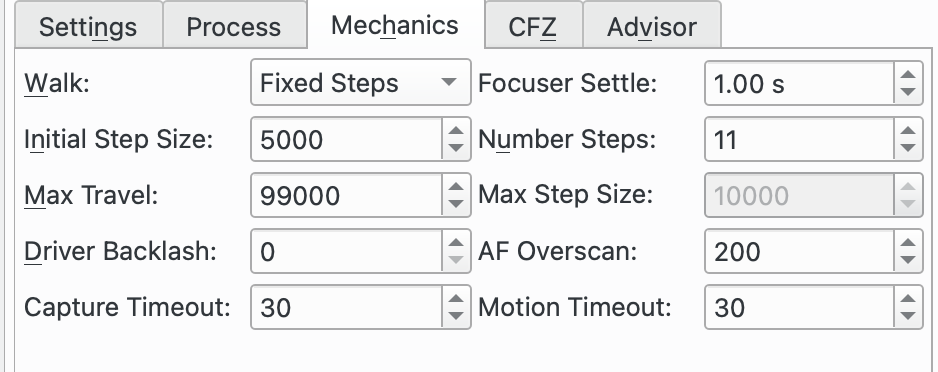Increase AF Overscan with up arrow
The width and height of the screenshot is (938, 372).
908,243
